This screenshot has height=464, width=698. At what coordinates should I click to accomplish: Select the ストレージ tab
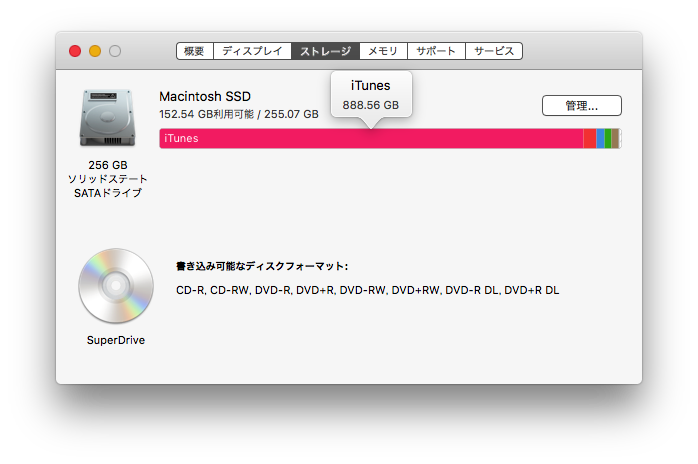[x=325, y=51]
